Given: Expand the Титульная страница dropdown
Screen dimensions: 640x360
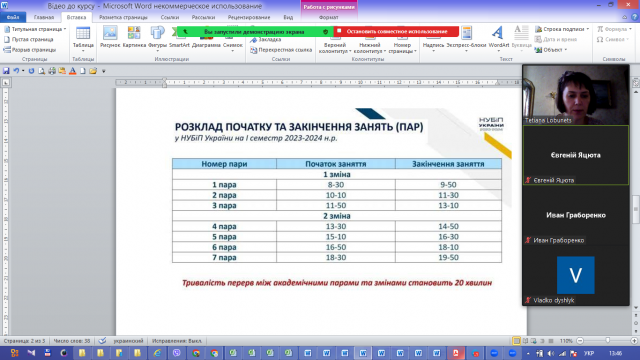Looking at the screenshot, I should click(35, 29).
